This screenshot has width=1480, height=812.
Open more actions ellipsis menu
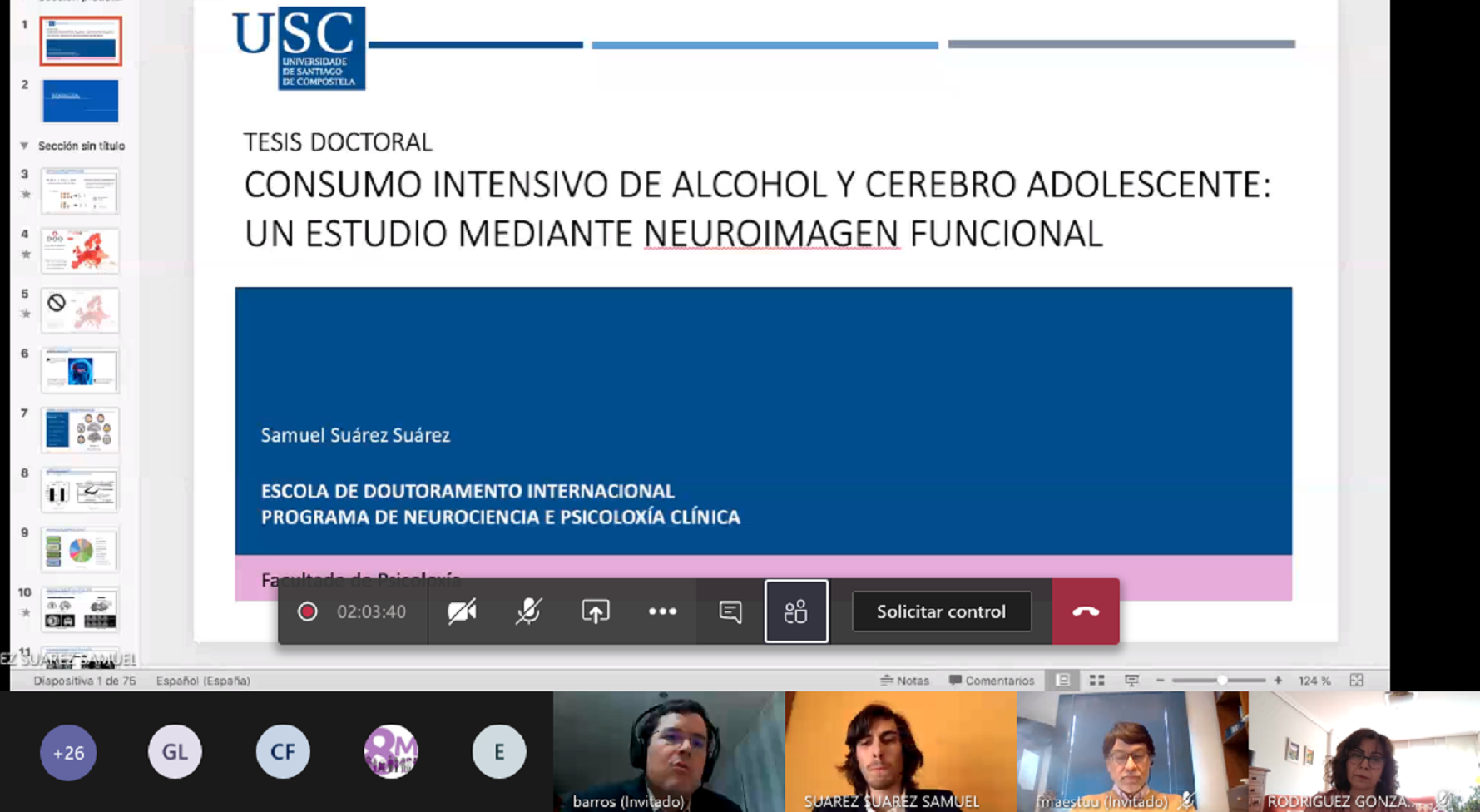pyautogui.click(x=662, y=611)
